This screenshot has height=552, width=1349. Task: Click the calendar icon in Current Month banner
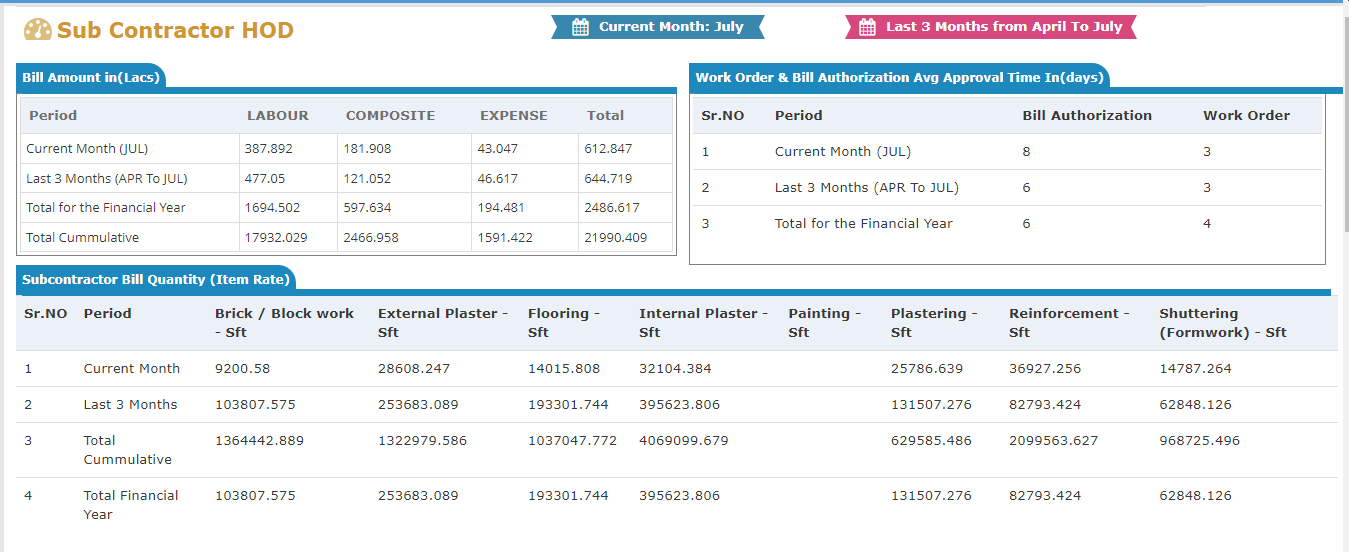click(x=580, y=27)
